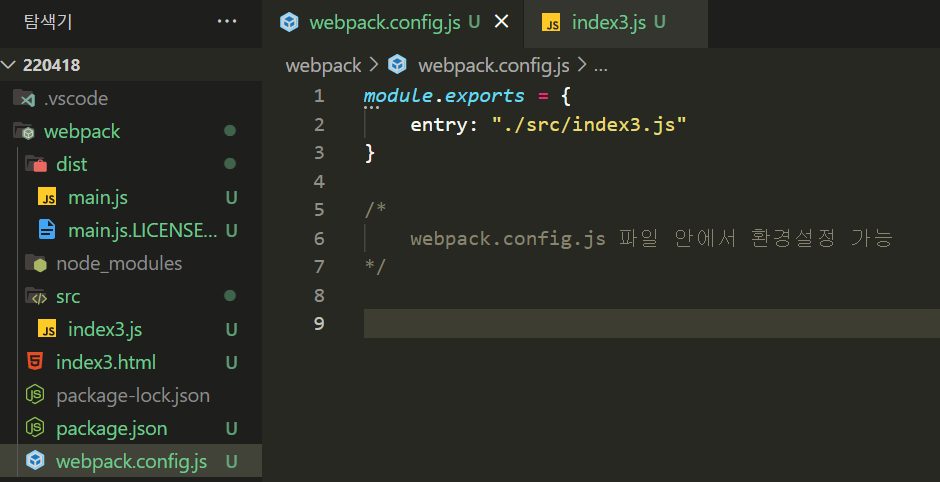The width and height of the screenshot is (940, 482).
Task: Click the webpack breadcrumb segment
Action: coord(324,65)
